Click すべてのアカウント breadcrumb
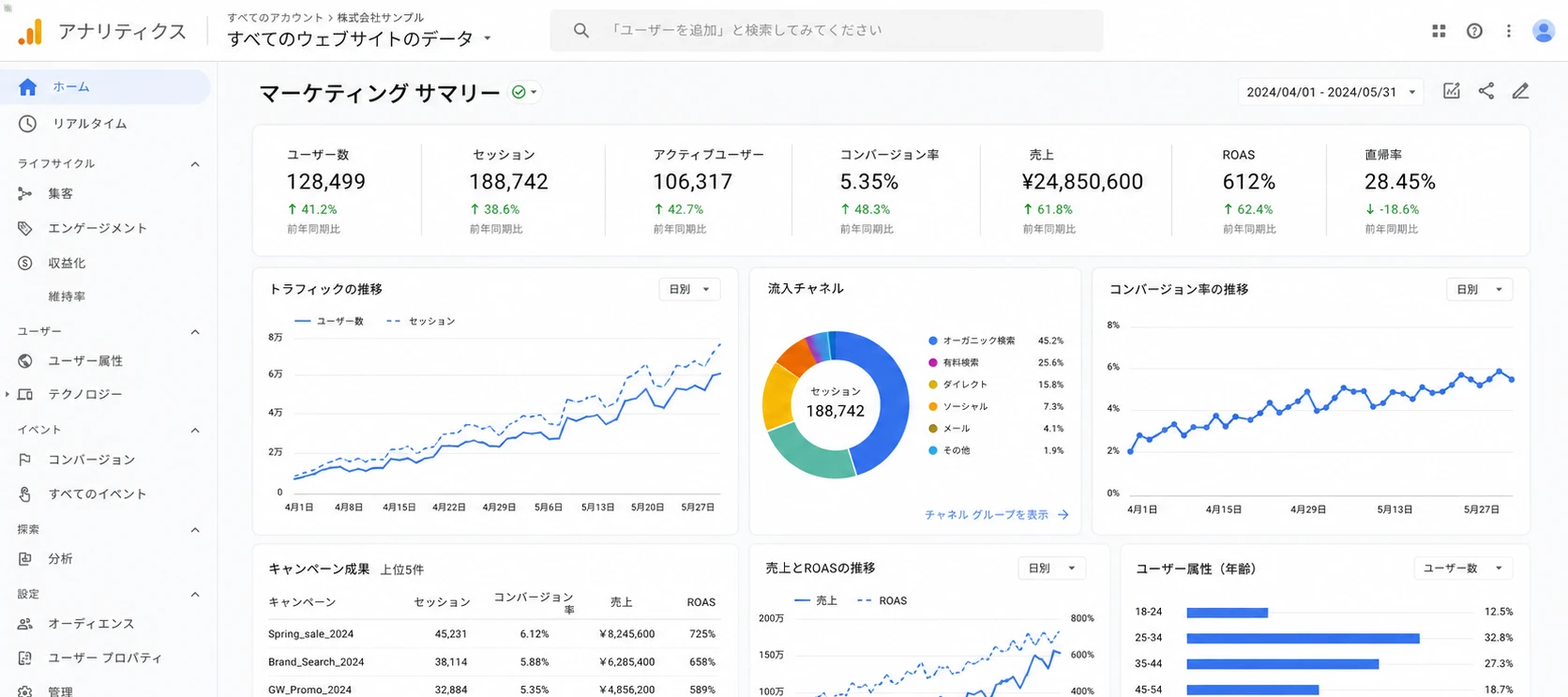 (x=275, y=18)
